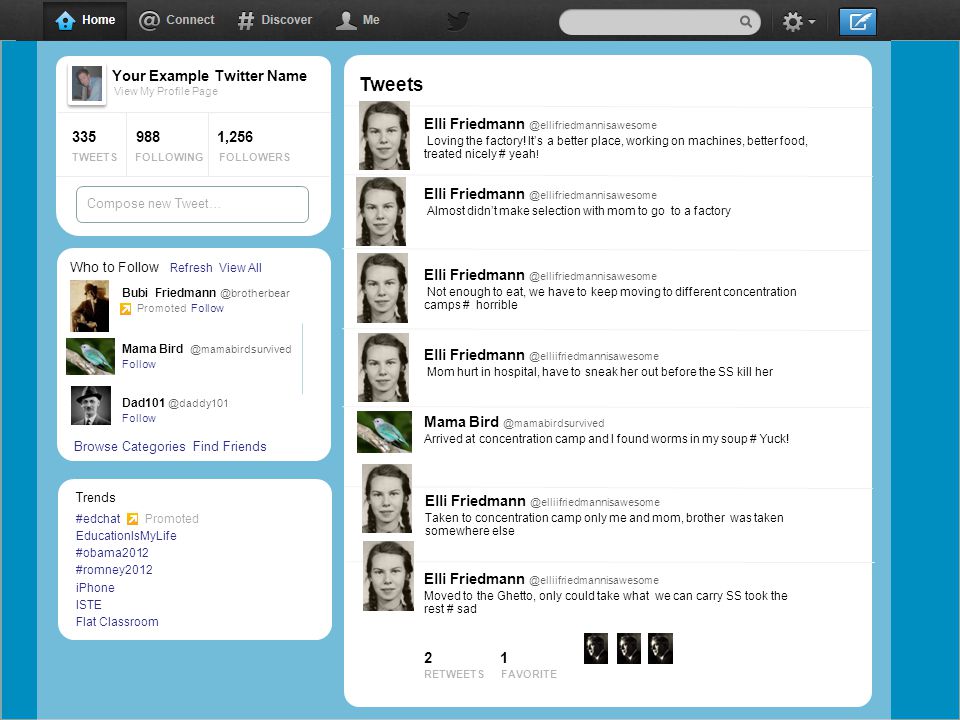Open Find Friends link

click(x=230, y=446)
